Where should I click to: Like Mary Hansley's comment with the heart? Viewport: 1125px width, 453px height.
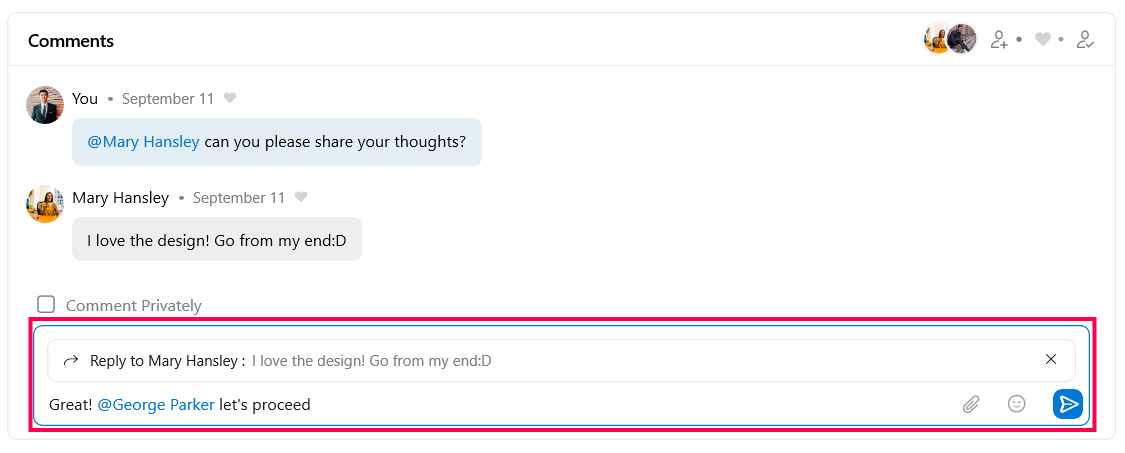(x=301, y=198)
